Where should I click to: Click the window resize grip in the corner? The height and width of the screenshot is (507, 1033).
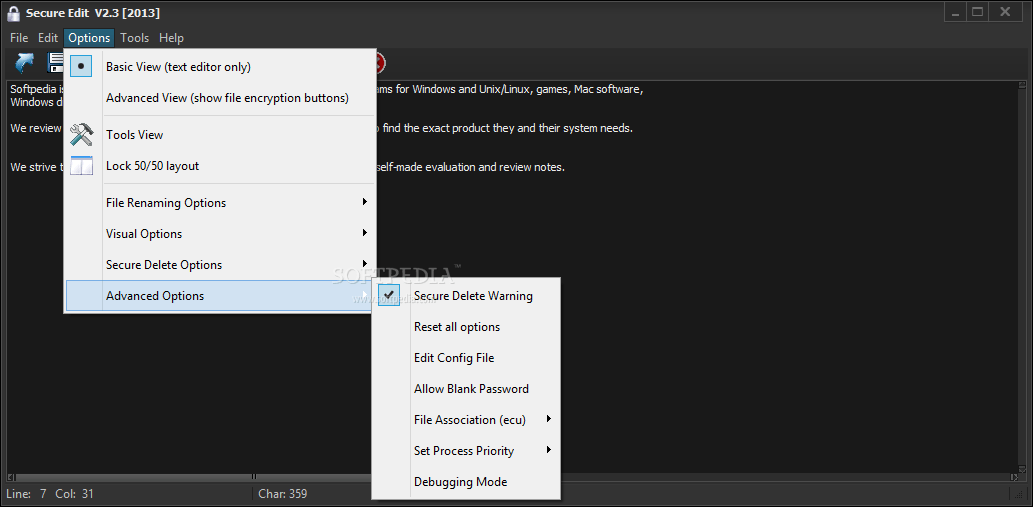[1019, 494]
